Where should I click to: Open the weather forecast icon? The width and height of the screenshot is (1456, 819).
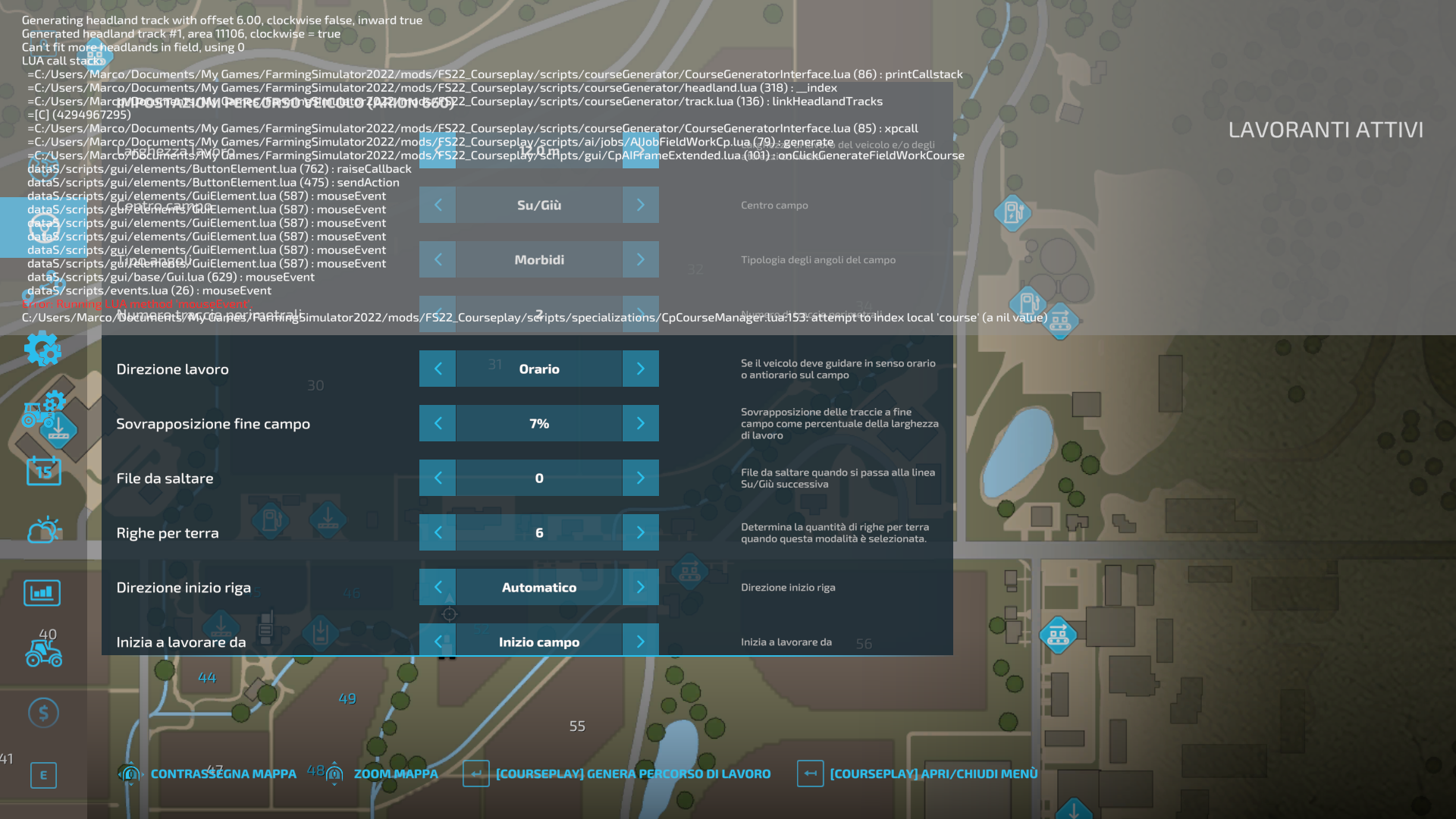(44, 529)
